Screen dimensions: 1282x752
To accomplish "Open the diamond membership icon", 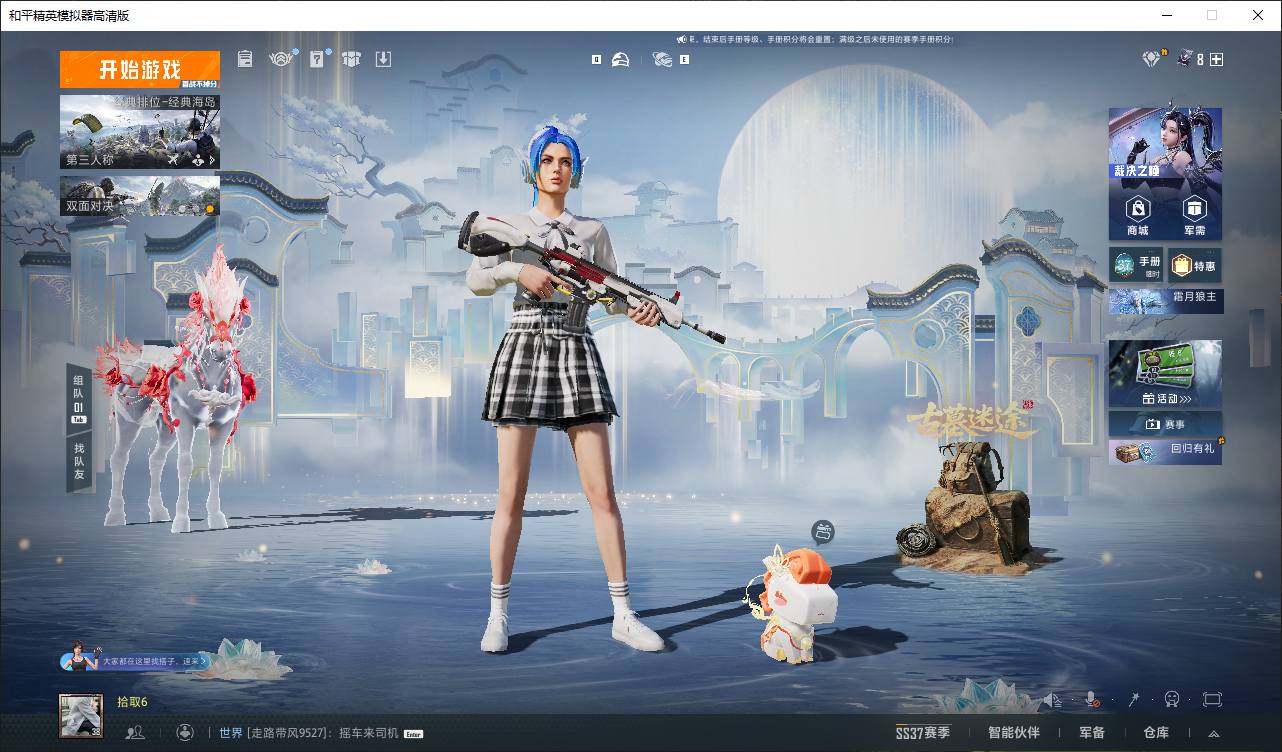I will point(1152,59).
